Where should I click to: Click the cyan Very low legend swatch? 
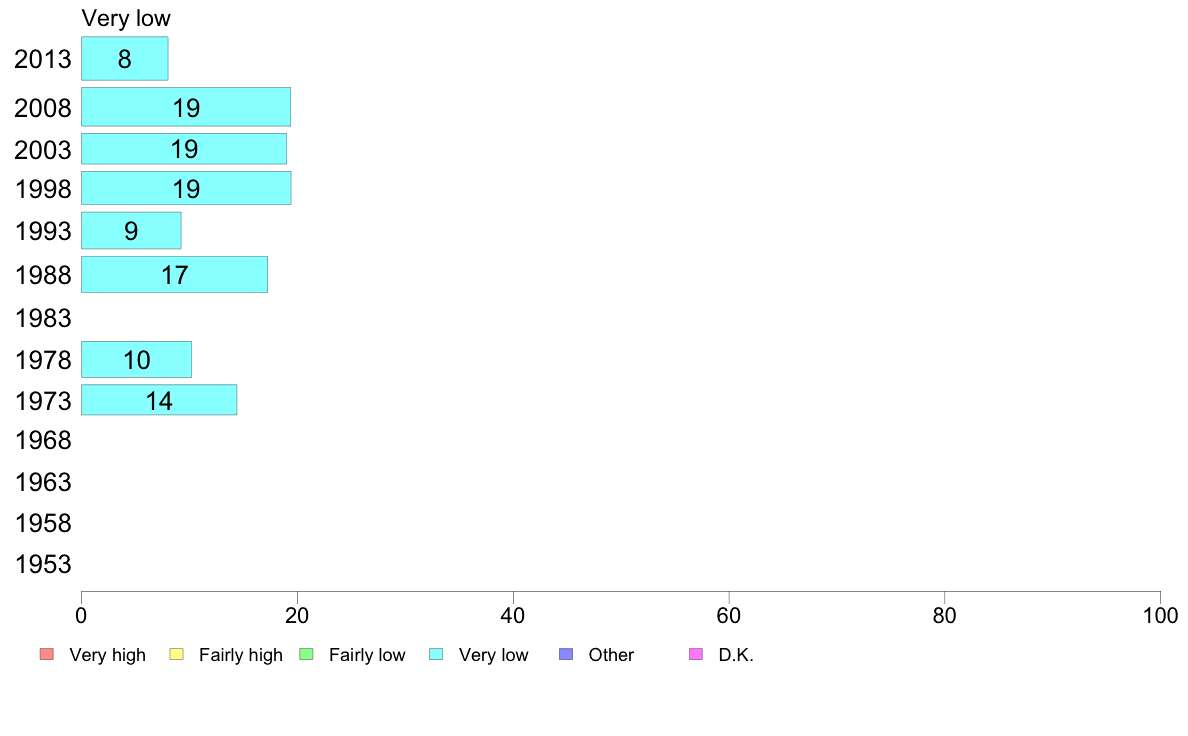coord(436,654)
